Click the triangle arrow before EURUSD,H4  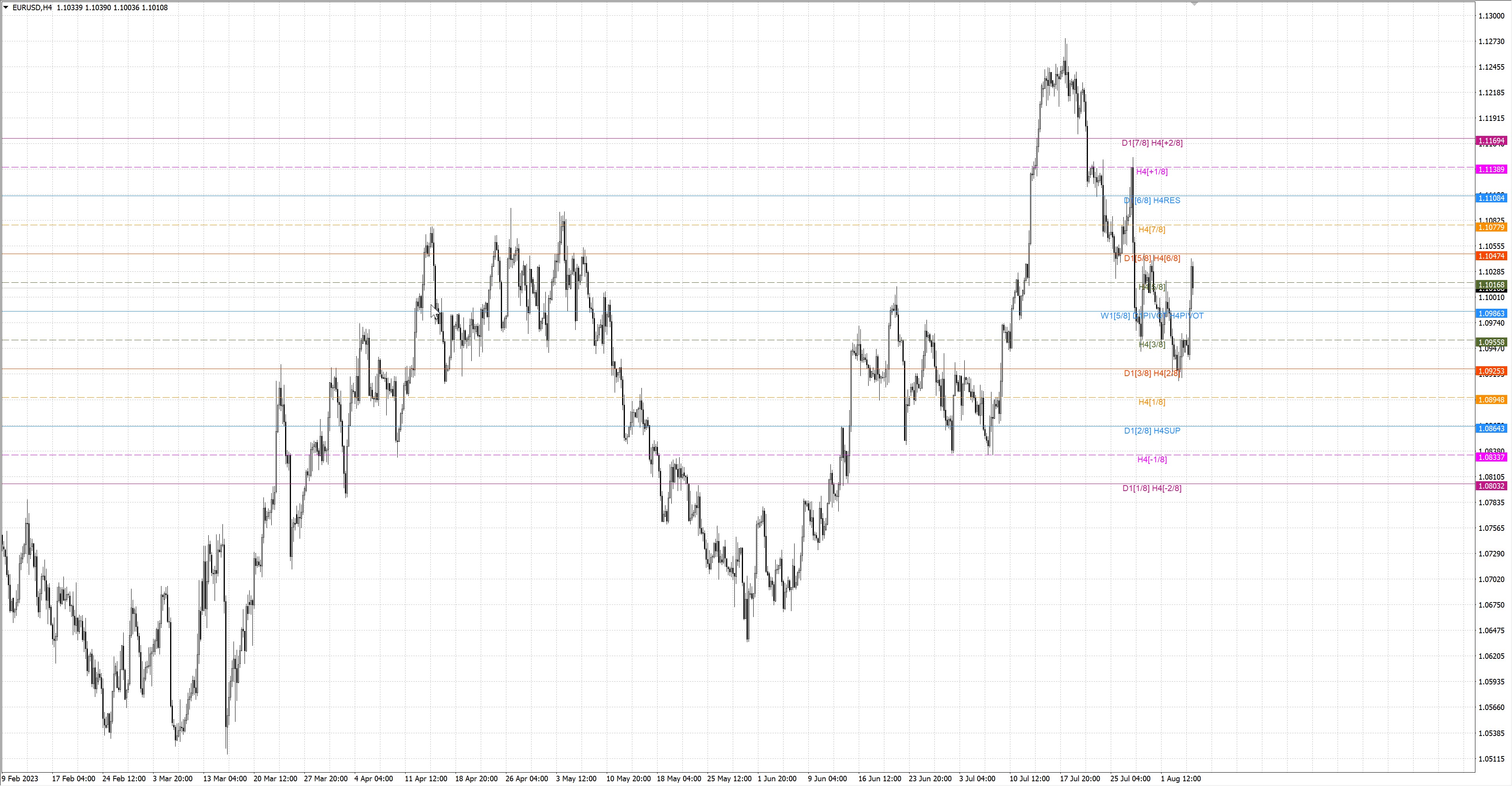point(6,7)
